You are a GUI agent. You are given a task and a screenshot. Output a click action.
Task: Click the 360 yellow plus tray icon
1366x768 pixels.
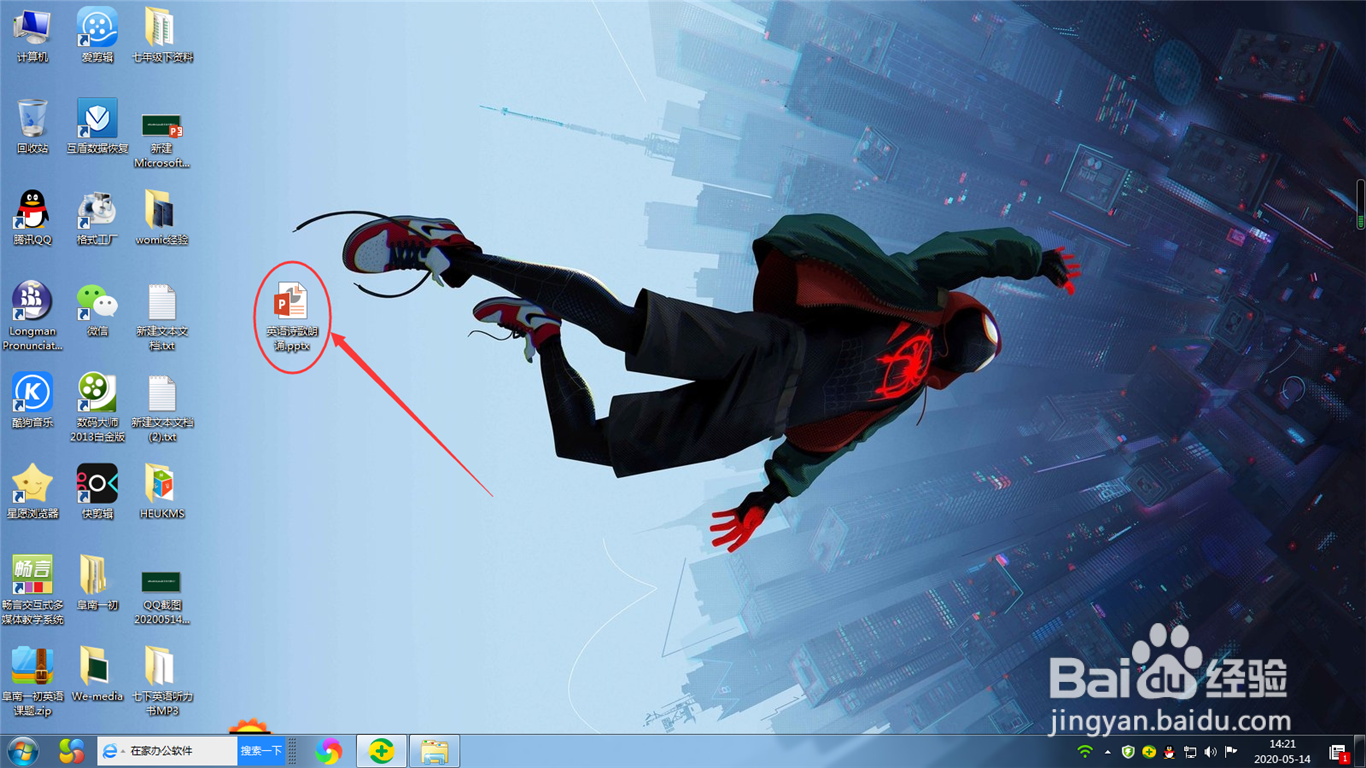click(1149, 752)
